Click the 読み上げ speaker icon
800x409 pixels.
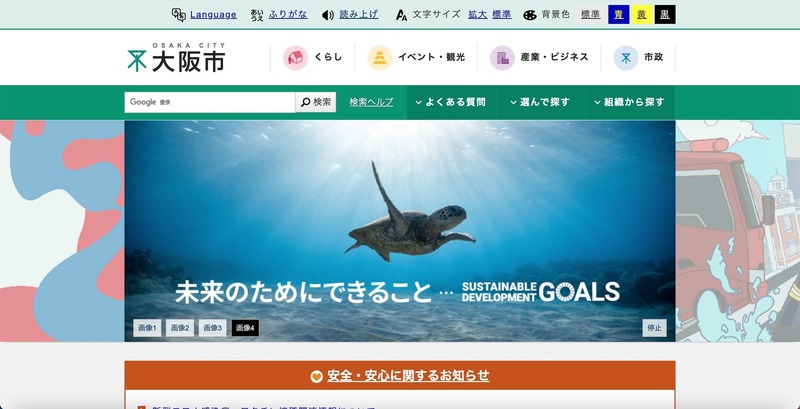(328, 15)
